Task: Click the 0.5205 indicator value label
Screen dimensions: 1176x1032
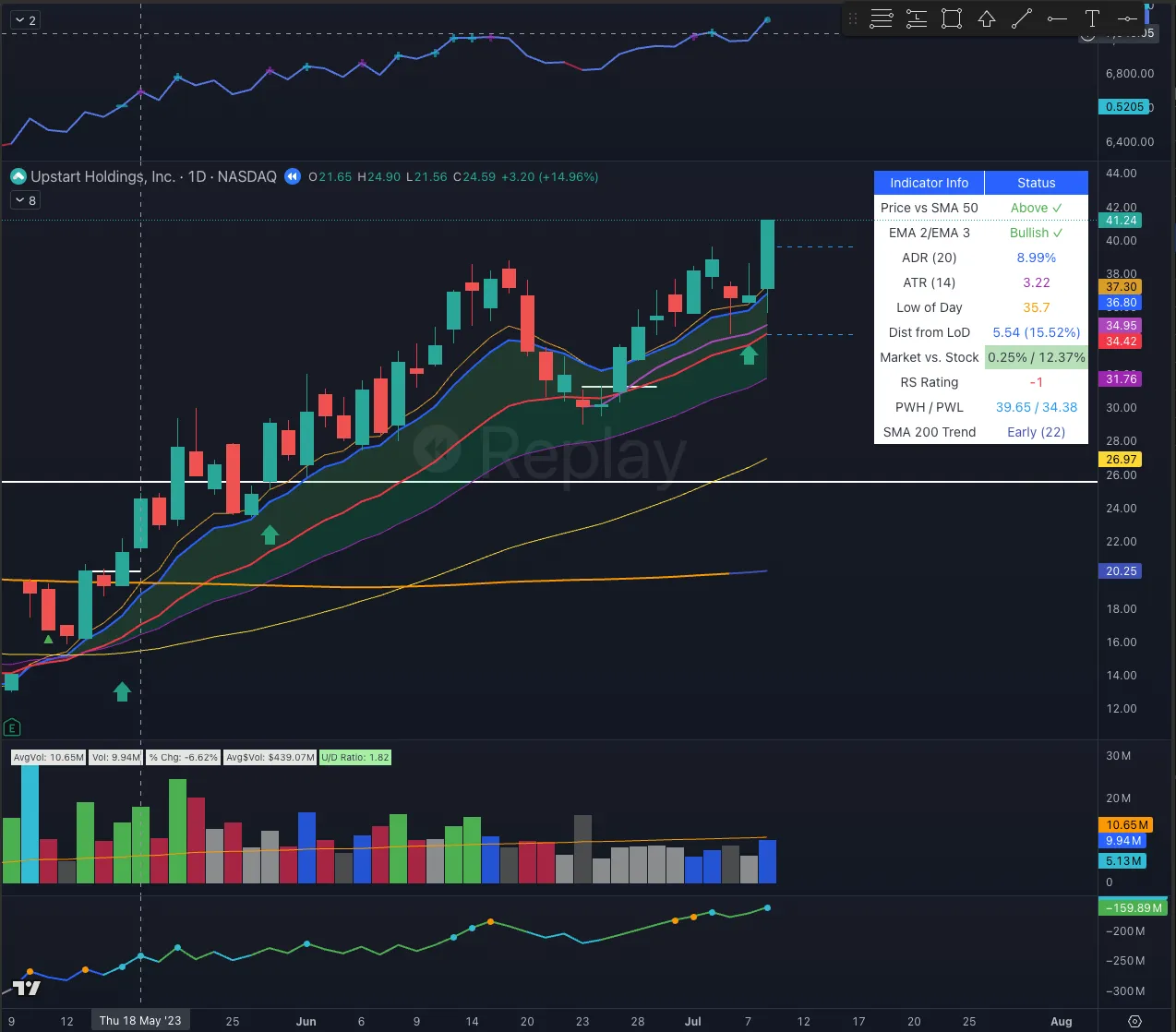Action: point(1125,107)
